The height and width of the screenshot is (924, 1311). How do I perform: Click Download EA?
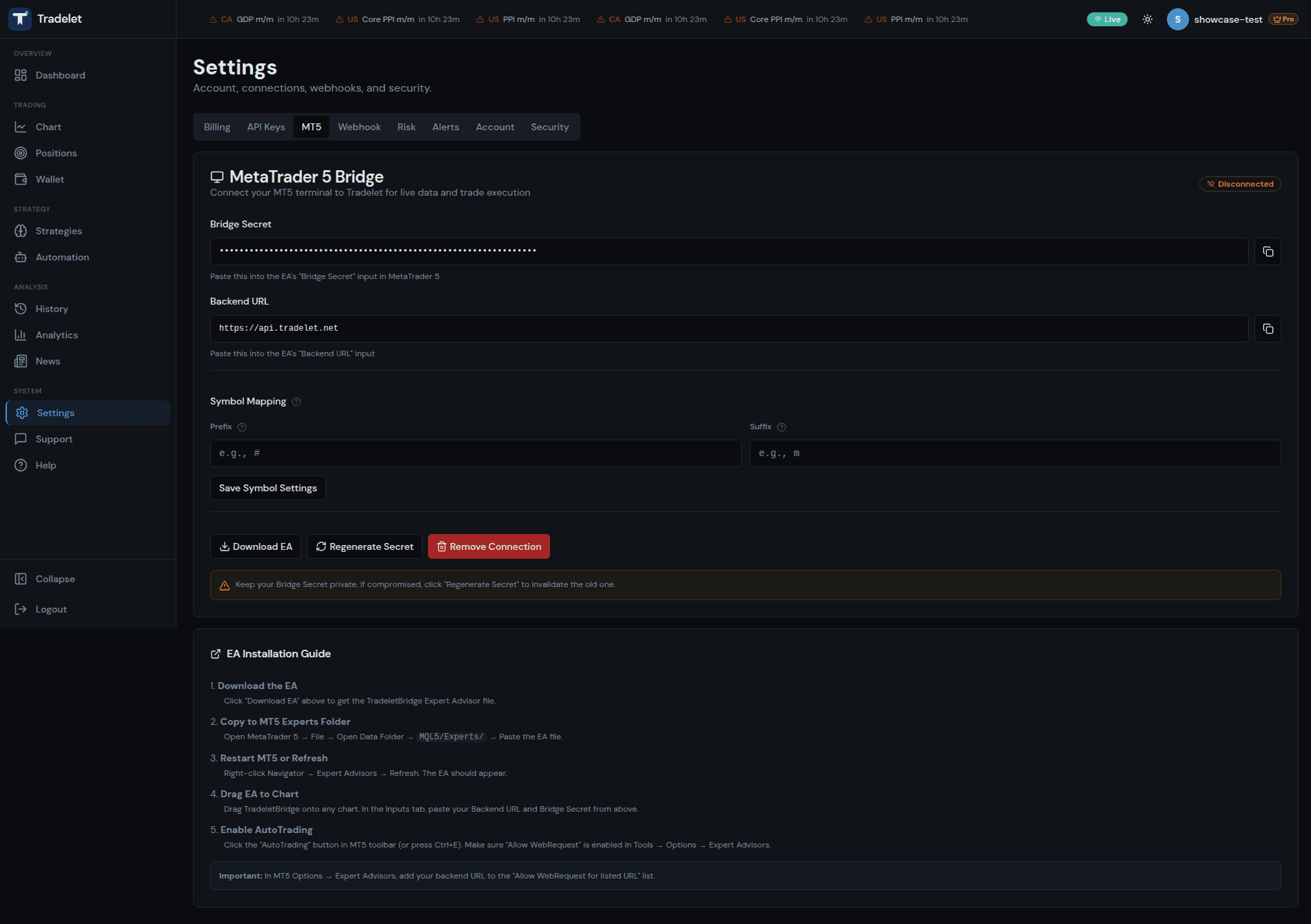tap(255, 546)
